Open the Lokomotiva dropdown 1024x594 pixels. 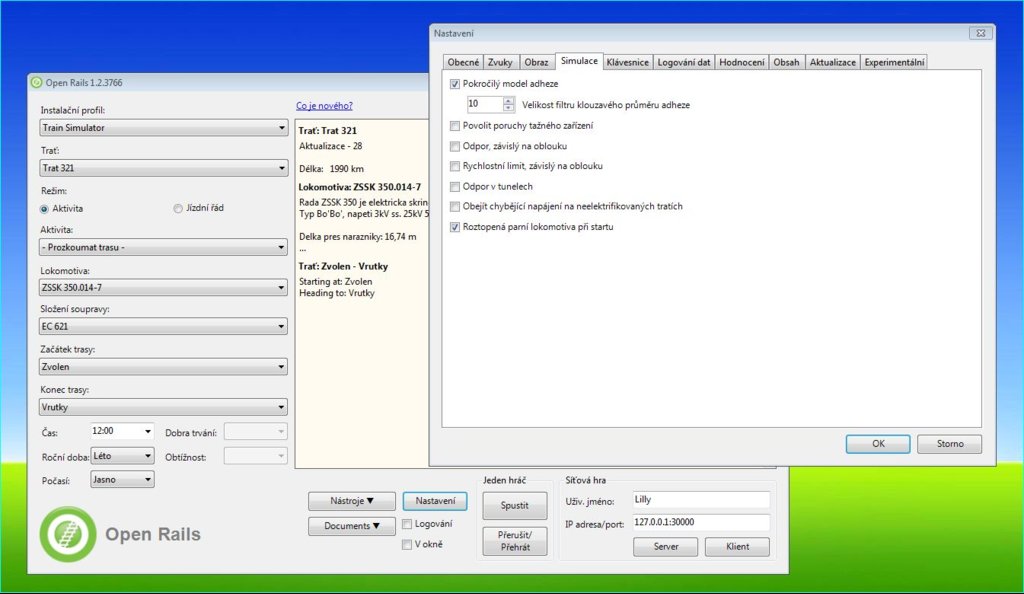163,287
